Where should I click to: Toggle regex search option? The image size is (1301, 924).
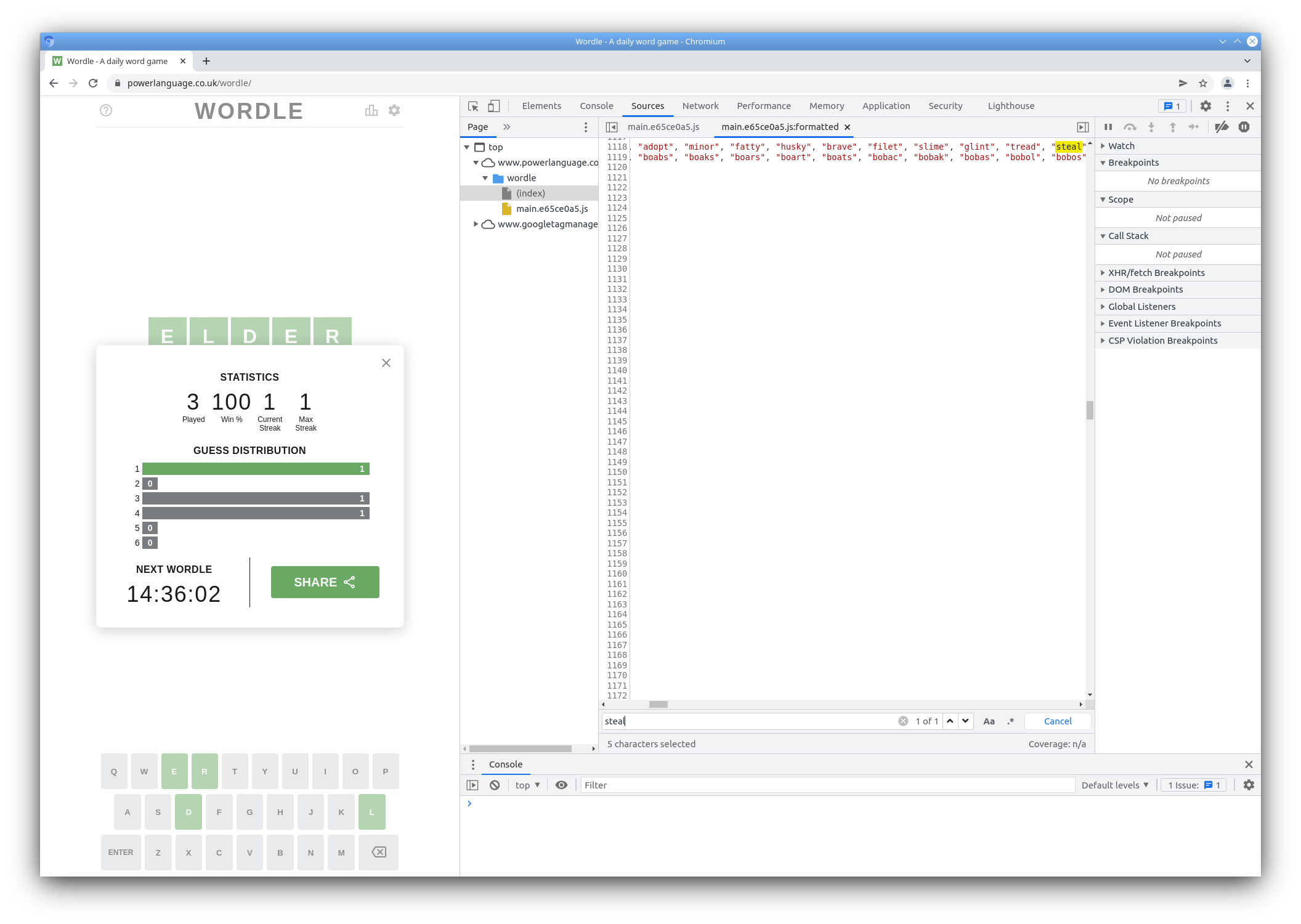click(1010, 721)
